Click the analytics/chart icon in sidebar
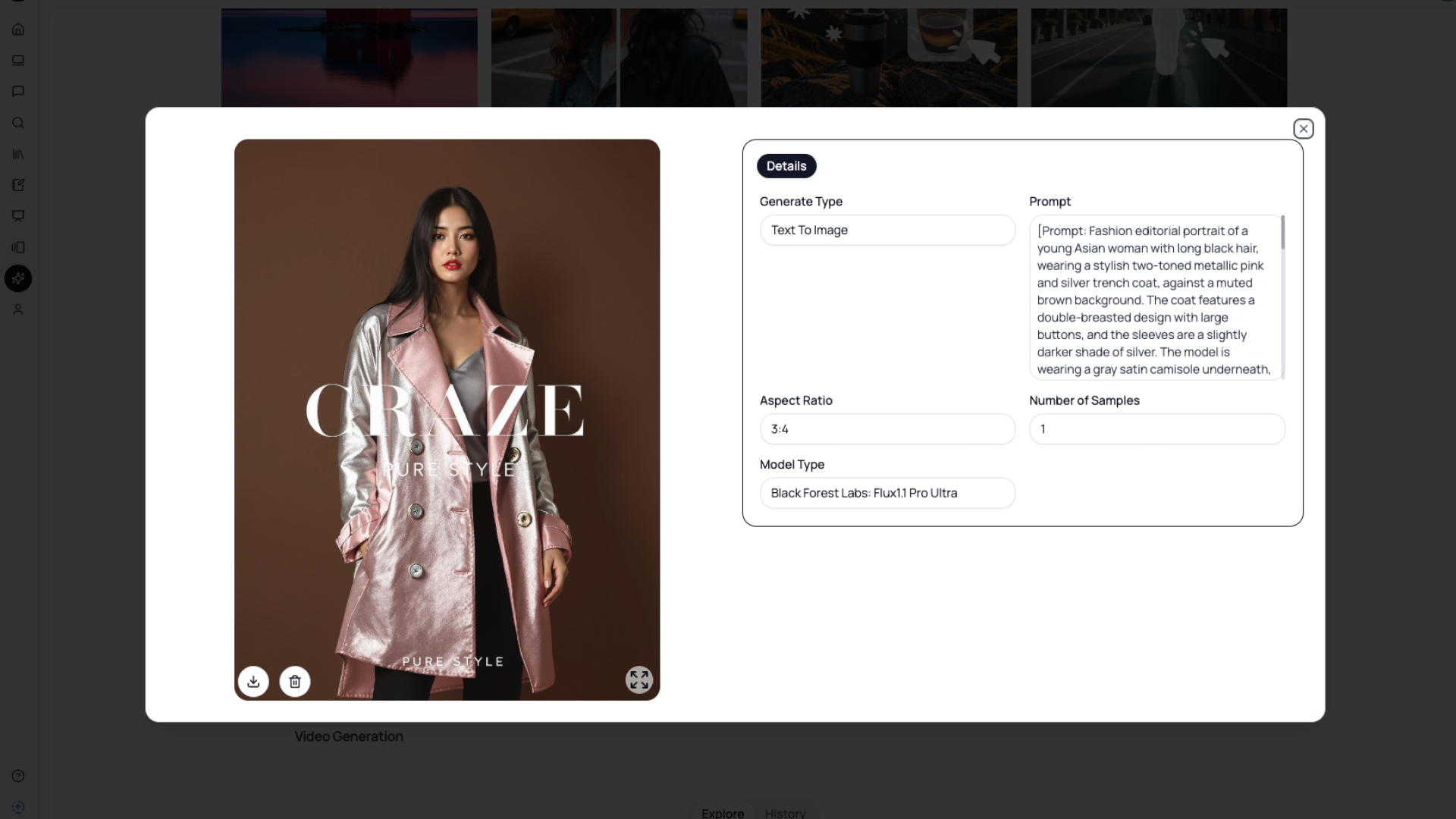Viewport: 1456px width, 819px height. coord(18,153)
